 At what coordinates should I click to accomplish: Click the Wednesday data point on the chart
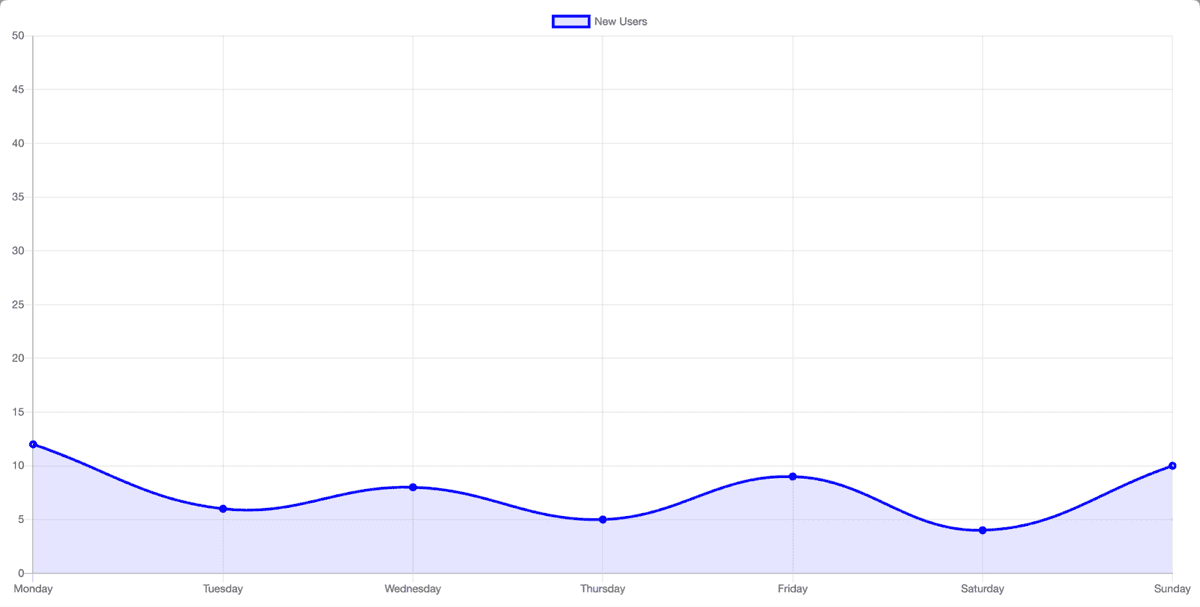413,487
